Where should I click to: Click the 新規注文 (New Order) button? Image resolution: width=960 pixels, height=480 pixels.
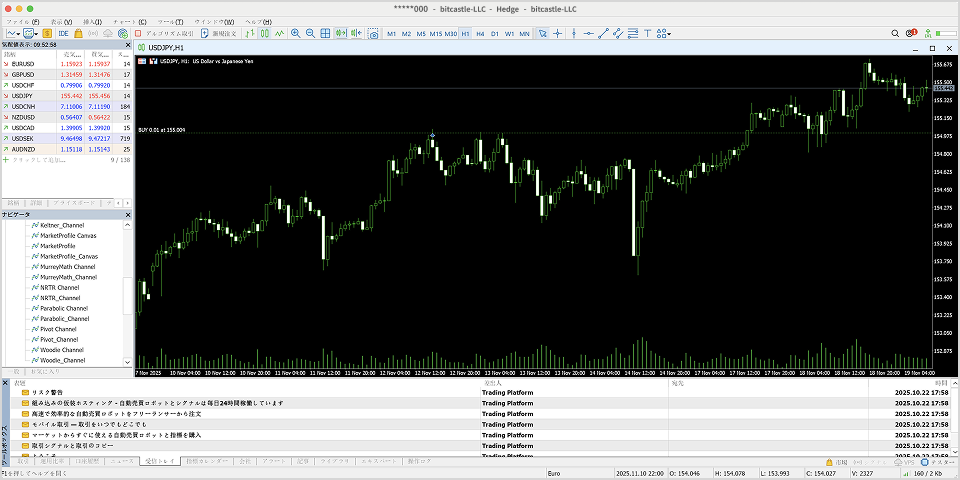[x=219, y=34]
